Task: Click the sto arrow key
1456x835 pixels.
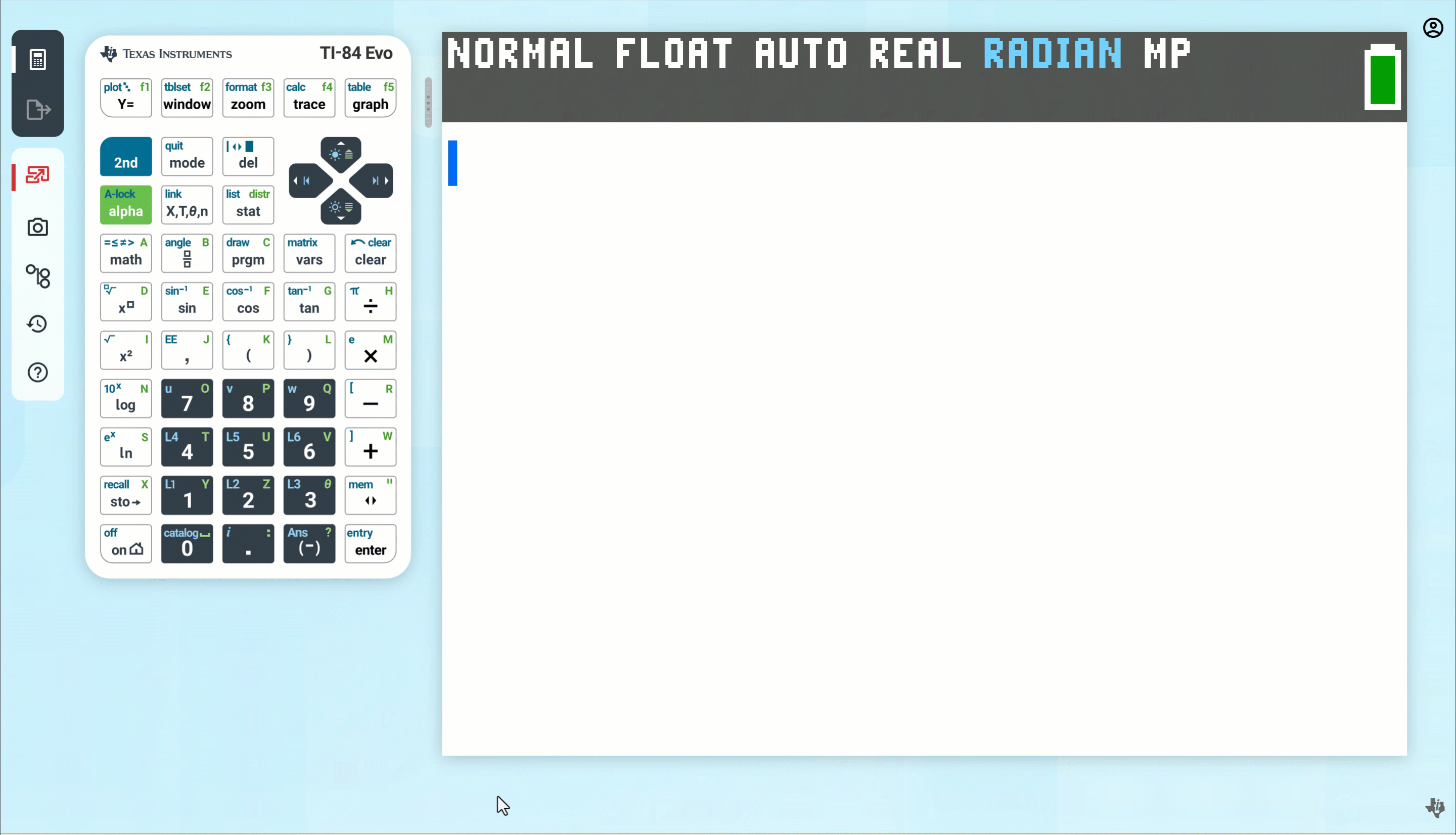Action: pyautogui.click(x=126, y=495)
